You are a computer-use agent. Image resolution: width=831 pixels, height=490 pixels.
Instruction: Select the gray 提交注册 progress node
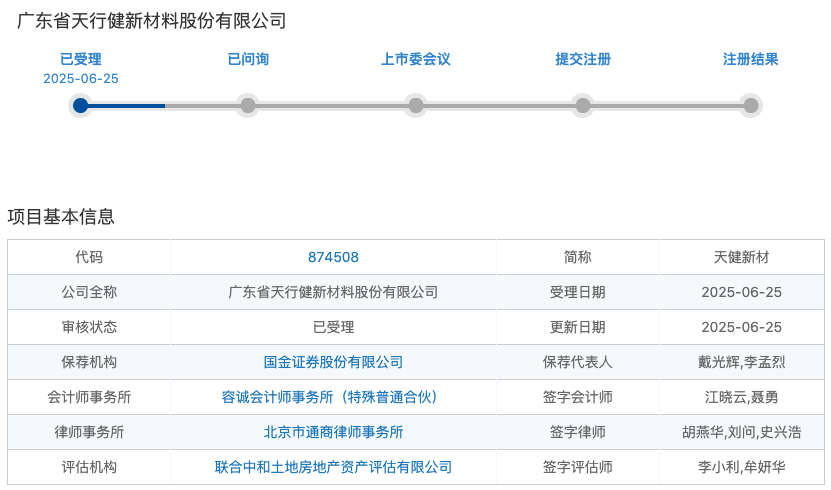(583, 105)
